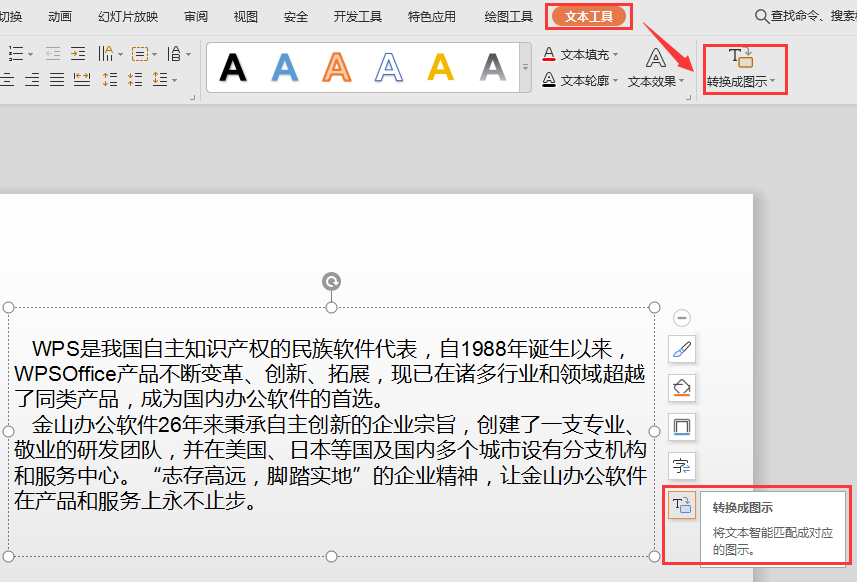Decrease the paragraph indent level

pyautogui.click(x=53, y=54)
